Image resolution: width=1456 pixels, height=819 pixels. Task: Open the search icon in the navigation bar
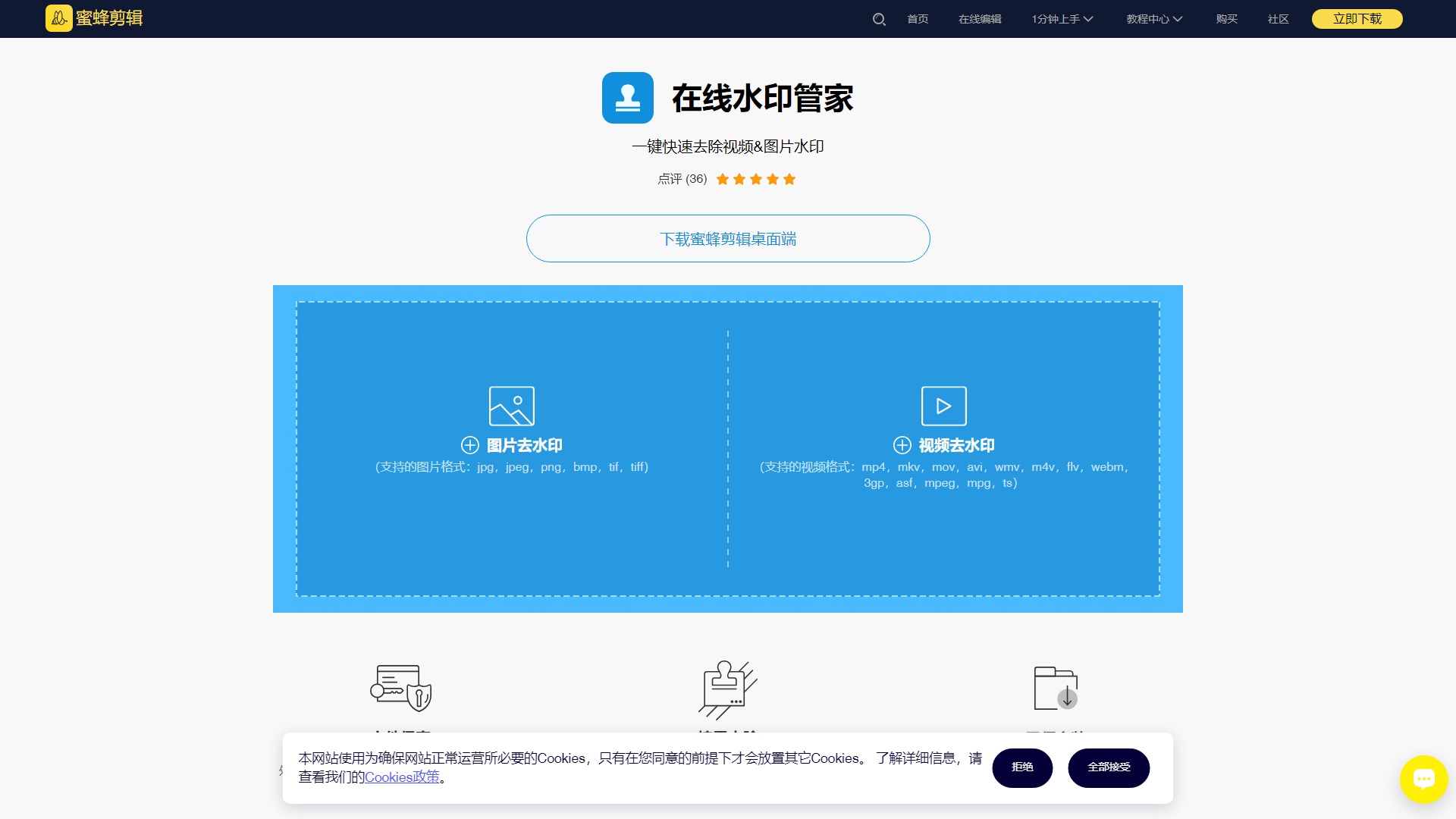pyautogui.click(x=879, y=19)
